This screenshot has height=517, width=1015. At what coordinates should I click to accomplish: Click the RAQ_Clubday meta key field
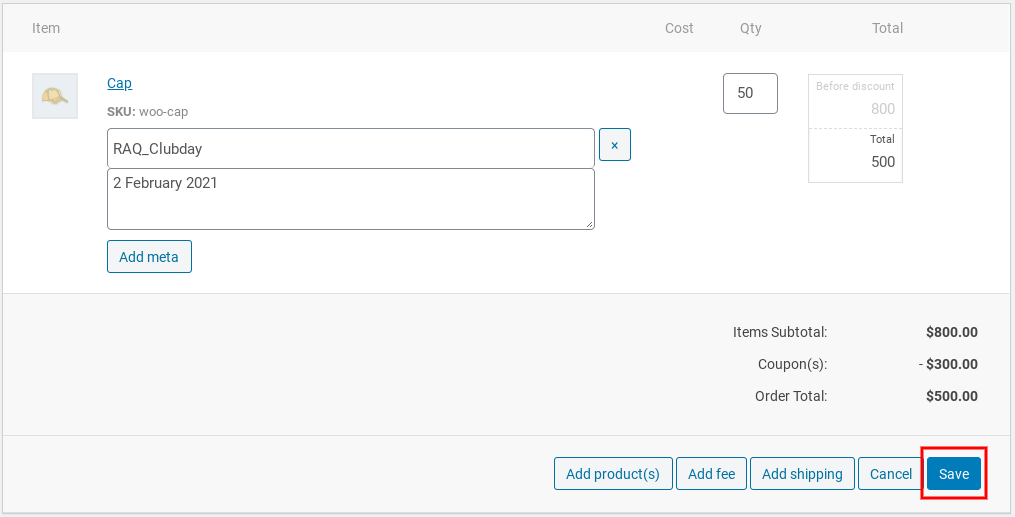350,148
